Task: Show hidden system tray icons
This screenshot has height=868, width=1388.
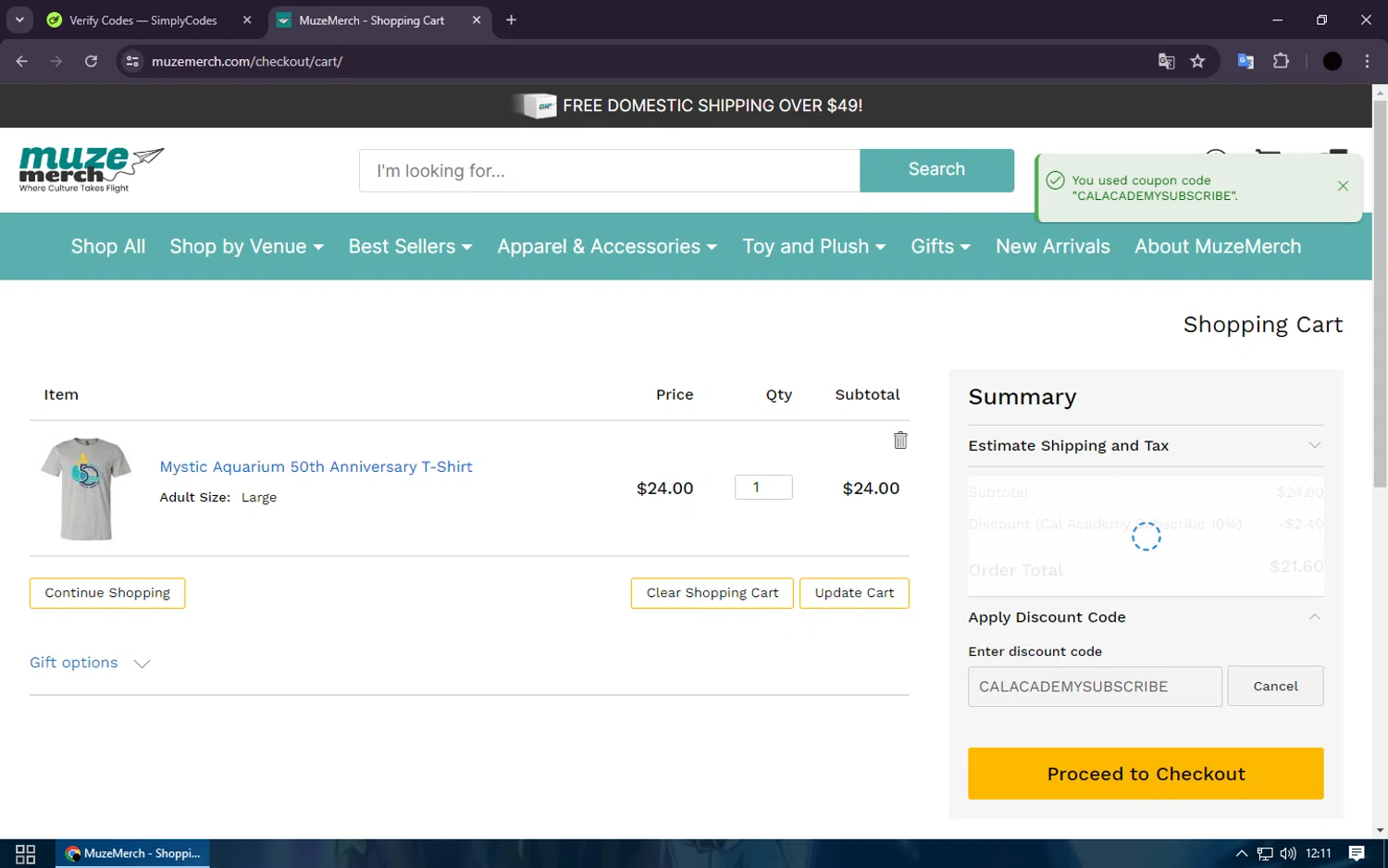Action: tap(1242, 853)
